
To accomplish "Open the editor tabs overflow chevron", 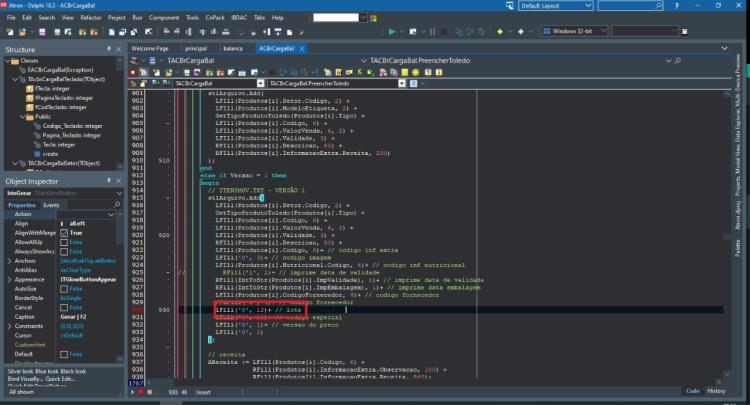I will coord(724,48).
